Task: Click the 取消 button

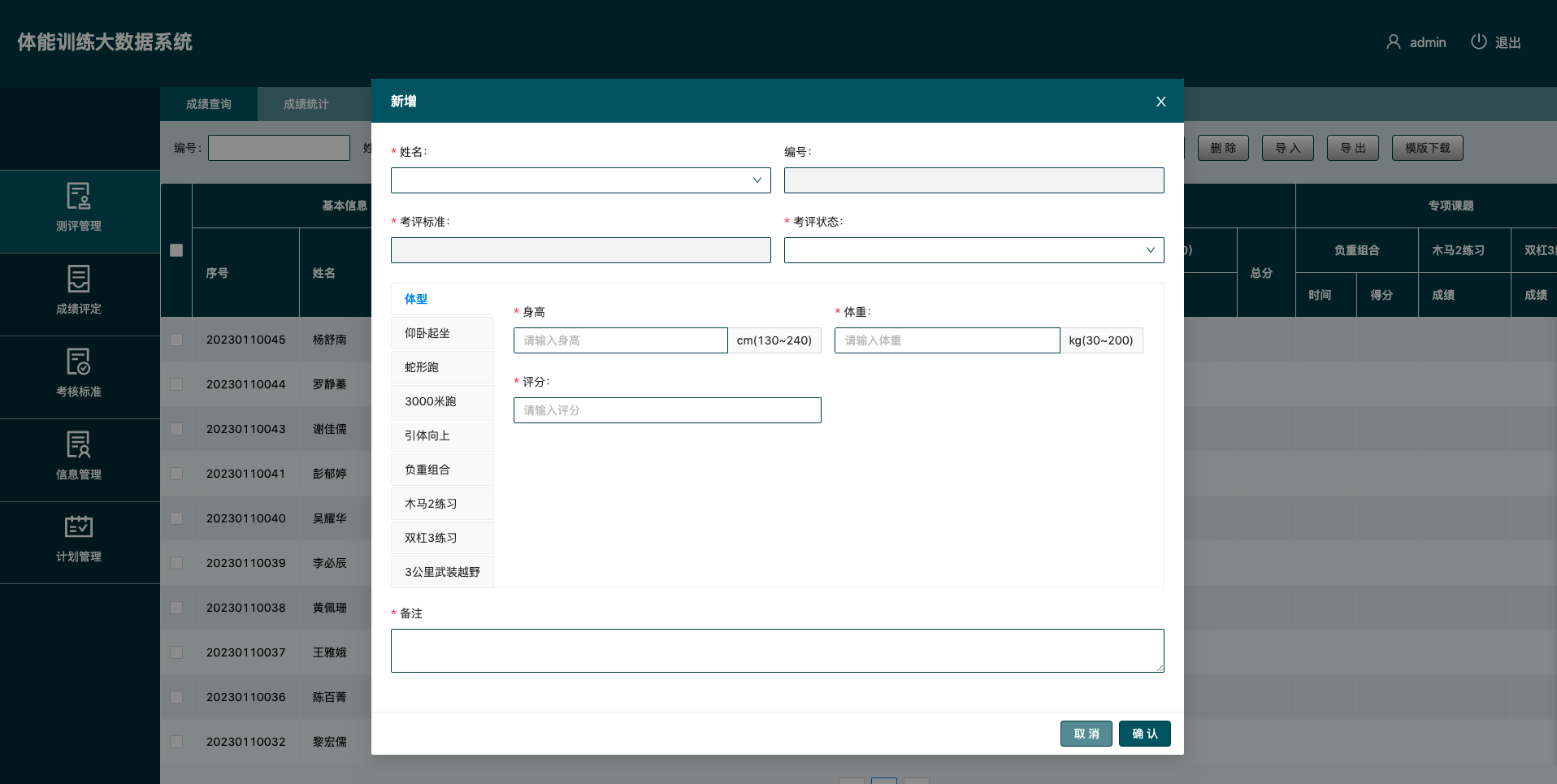Action: (x=1086, y=734)
